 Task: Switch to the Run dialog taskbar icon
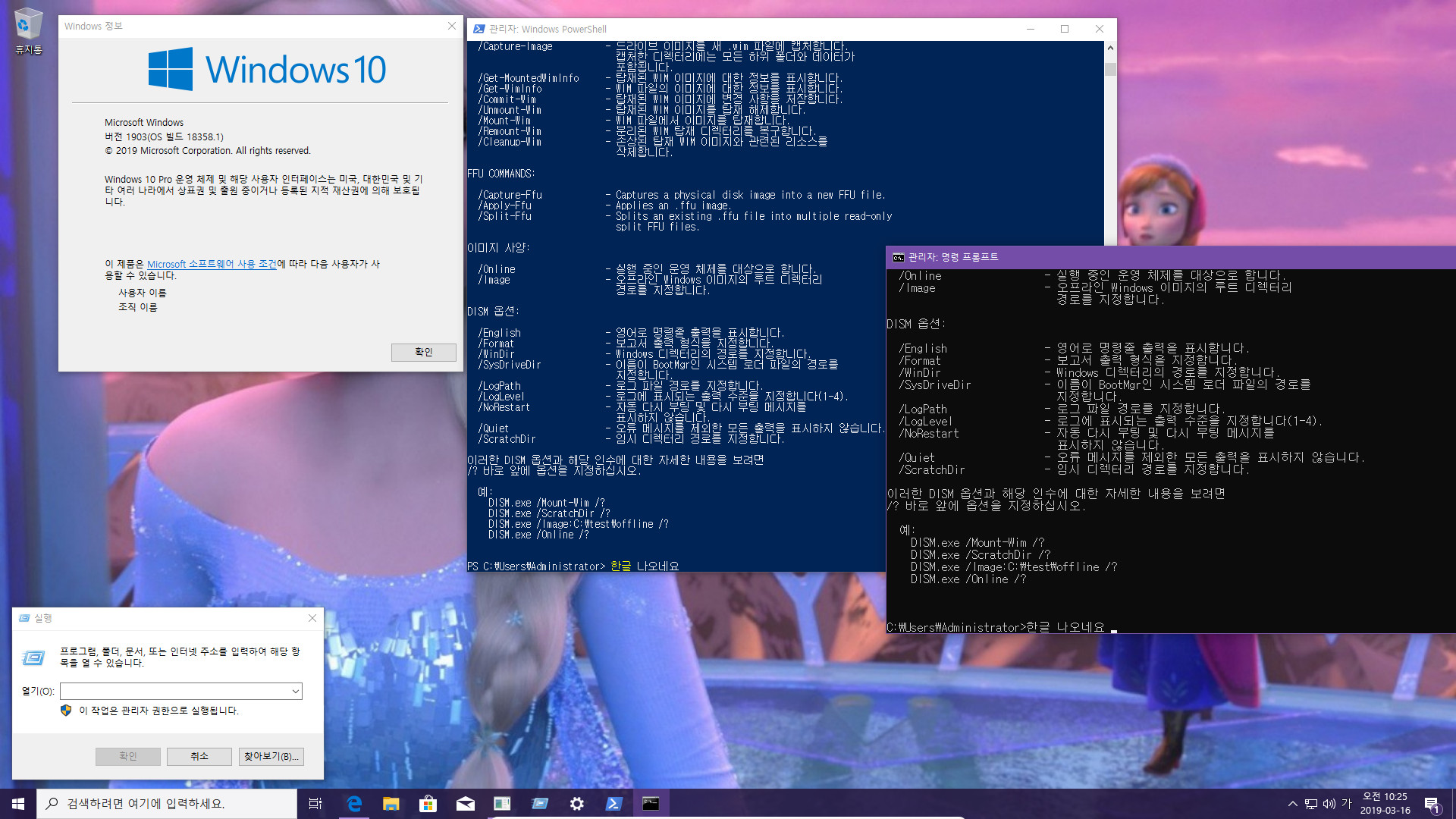point(540,804)
